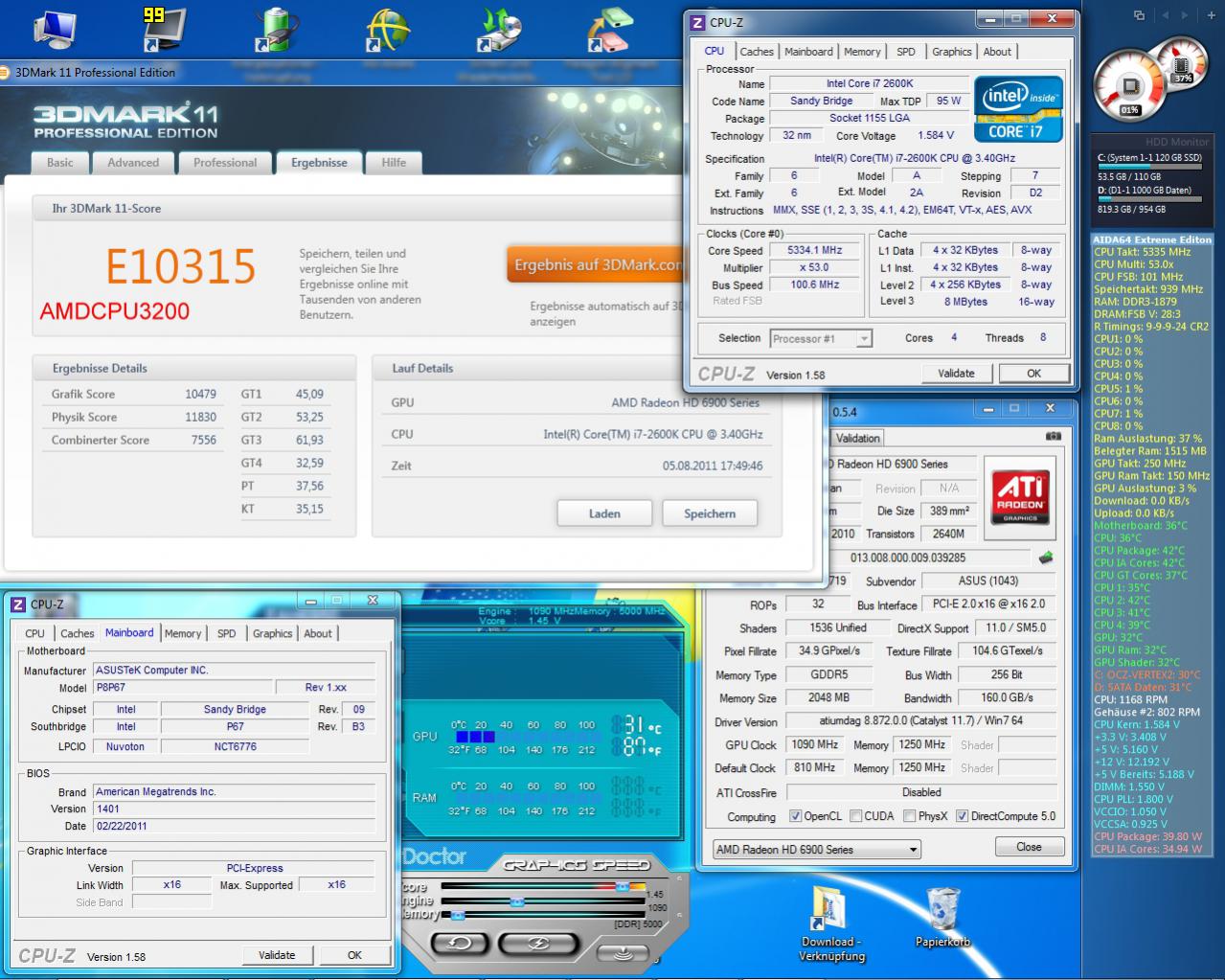Click the ATI Radeon logo in GPU-Z
Image resolution: width=1225 pixels, height=980 pixels.
tap(1020, 496)
